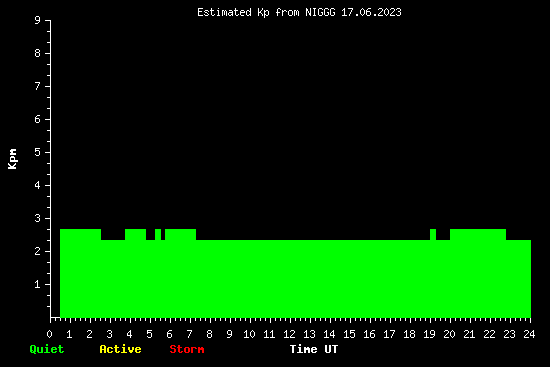Click the 1 value on the Kp axis
The image size is (550, 367).
[38, 284]
